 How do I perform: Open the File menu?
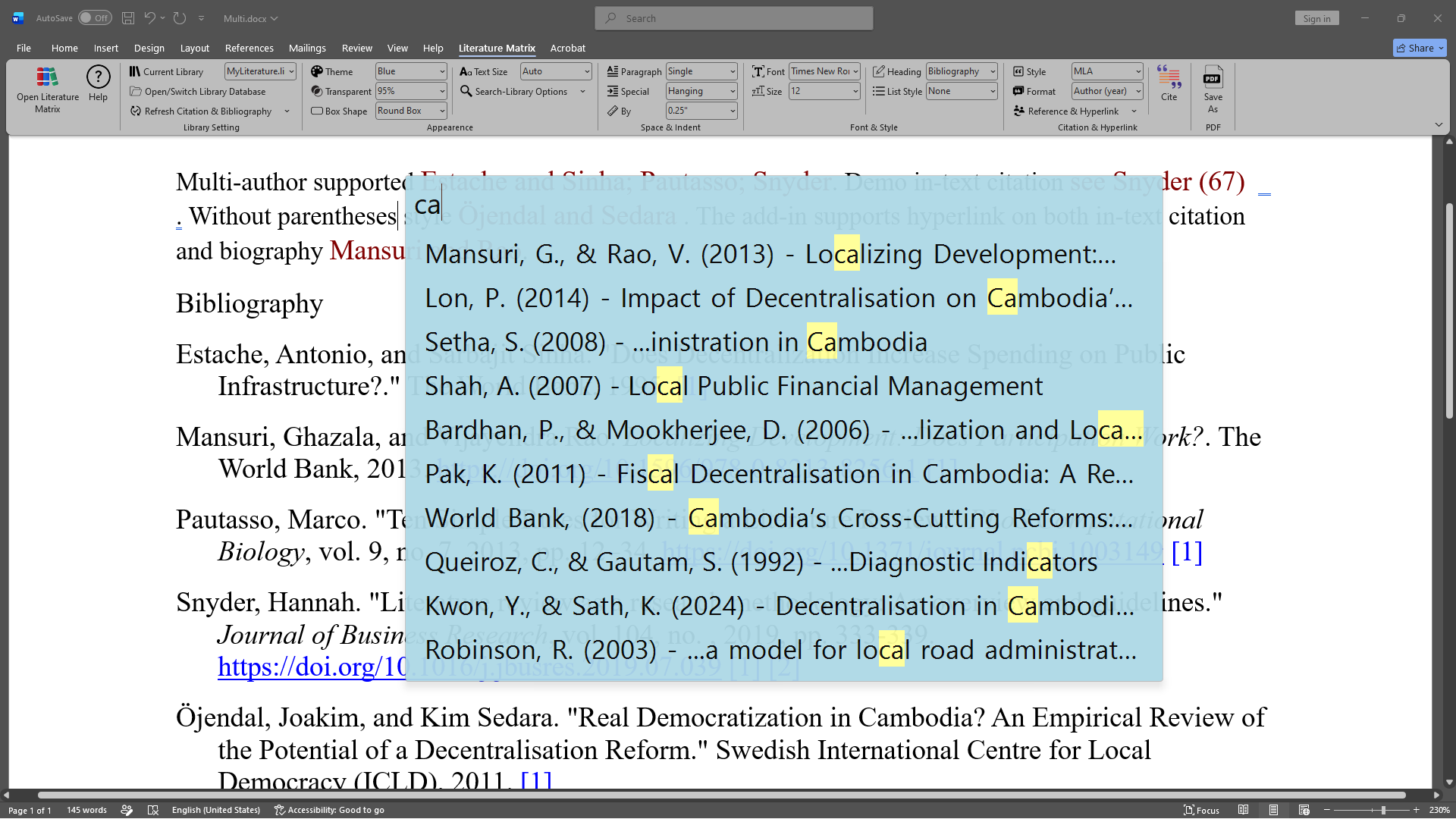click(x=24, y=48)
